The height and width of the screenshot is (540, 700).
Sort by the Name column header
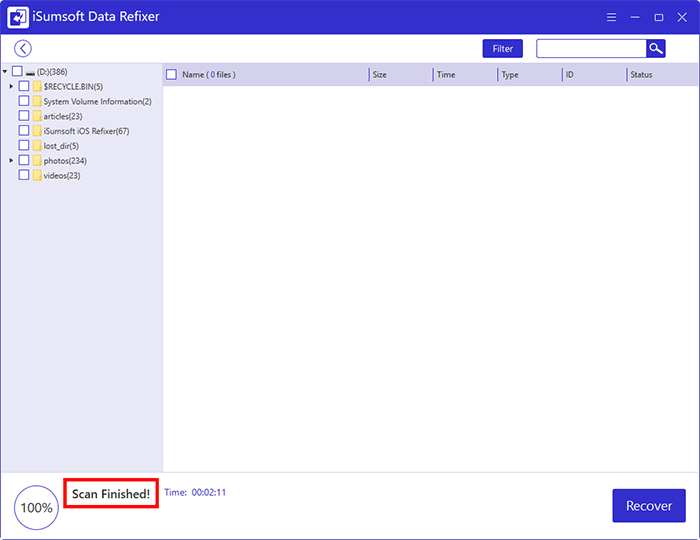208,75
